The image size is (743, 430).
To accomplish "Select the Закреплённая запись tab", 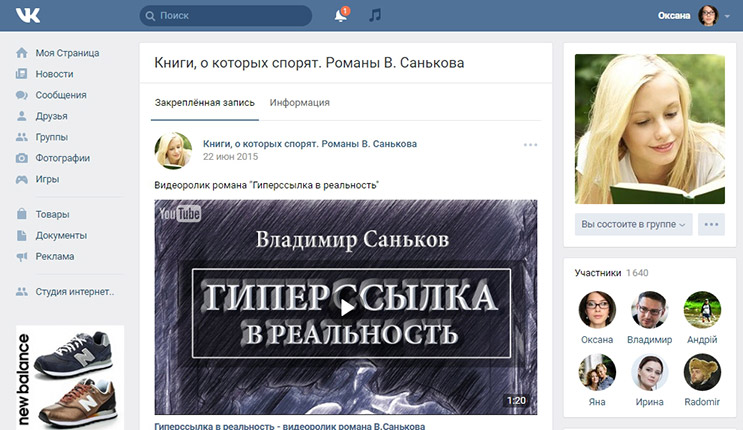I will [204, 103].
